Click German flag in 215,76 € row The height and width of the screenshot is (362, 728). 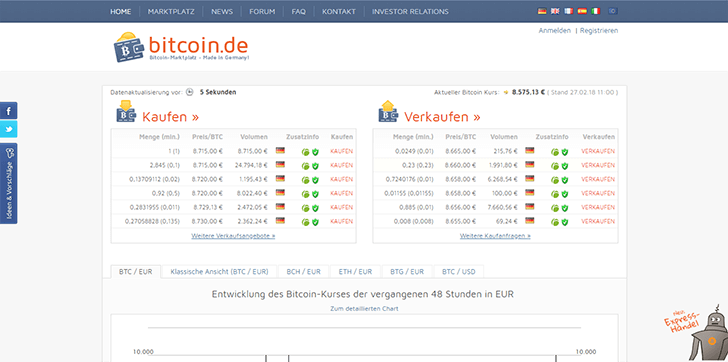click(530, 150)
